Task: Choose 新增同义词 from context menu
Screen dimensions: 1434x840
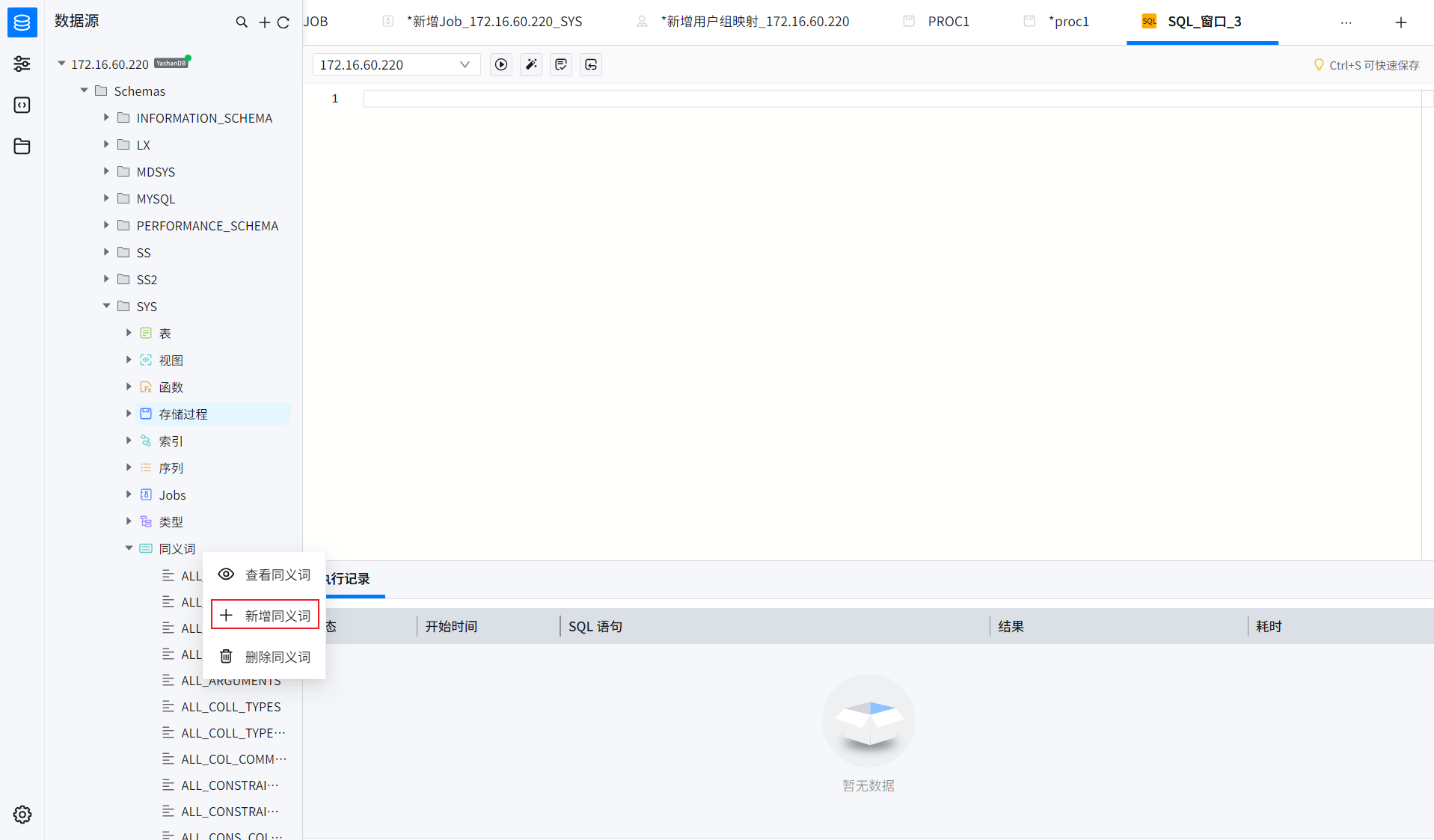Action: coord(264,615)
